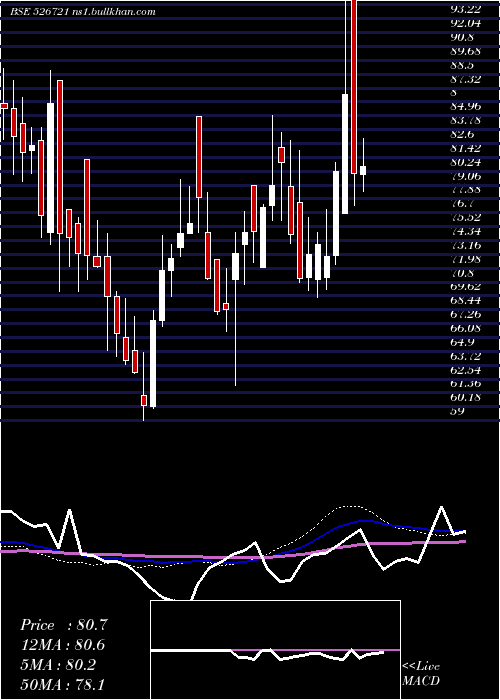500x700 pixels.
Task: Click the 69.62 price axis label
Action: click(466, 287)
